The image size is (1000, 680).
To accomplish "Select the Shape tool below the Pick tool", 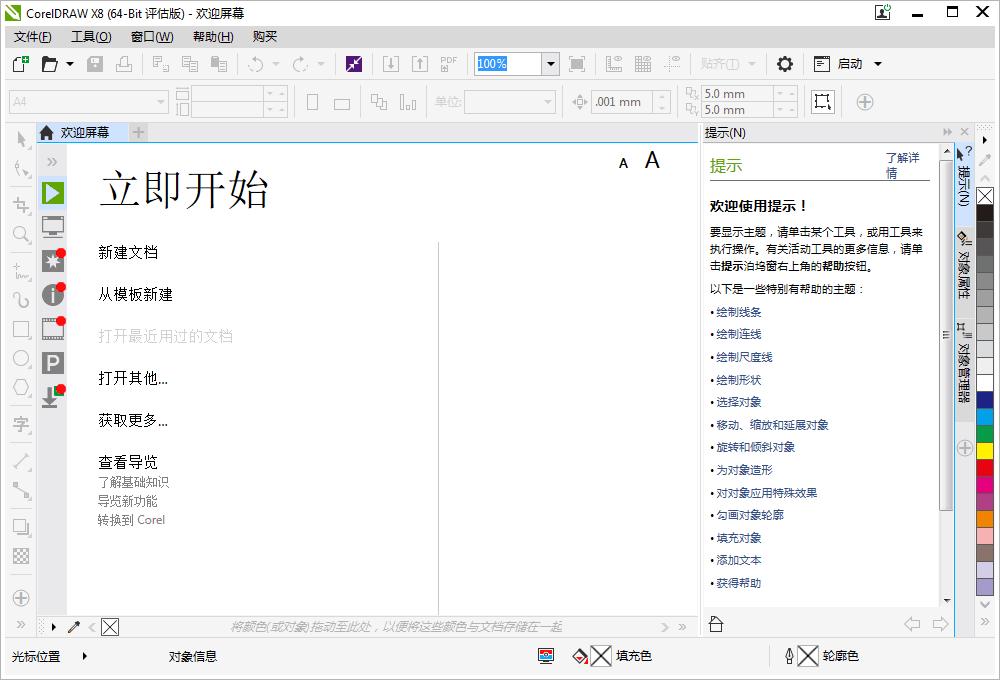I will [20, 168].
